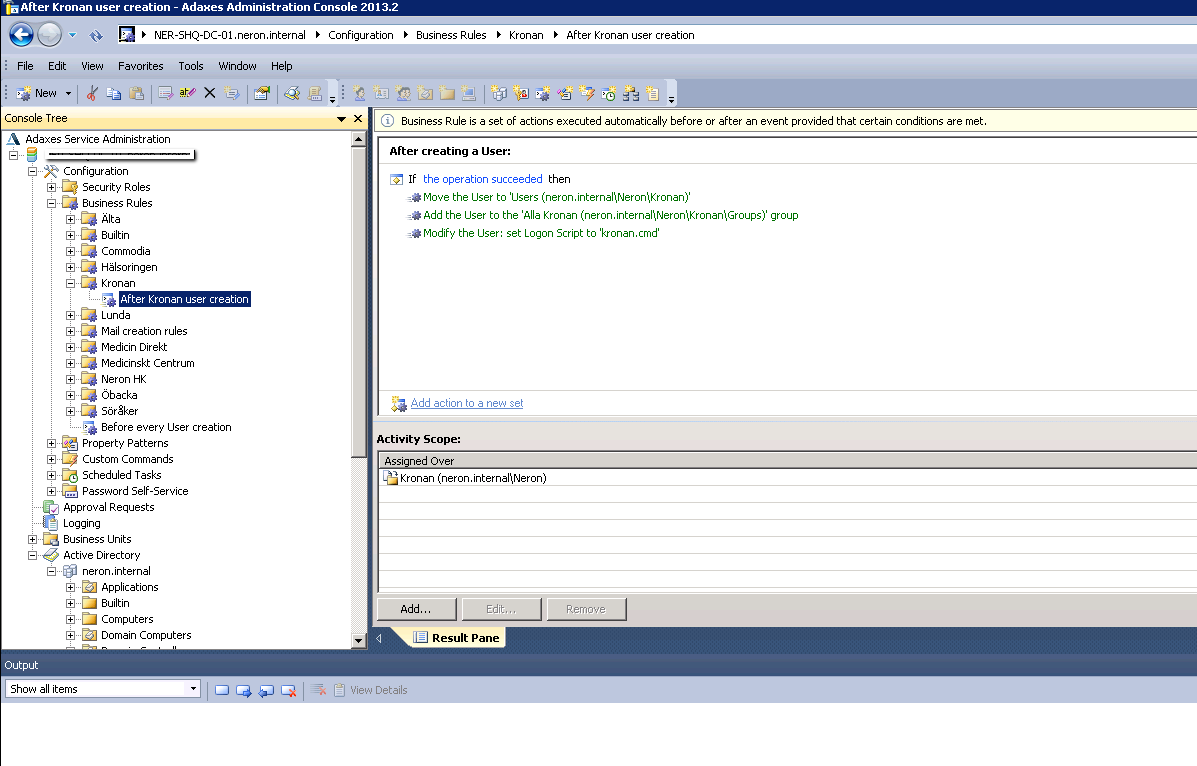Click the Add action to new set icon

pyautogui.click(x=398, y=403)
